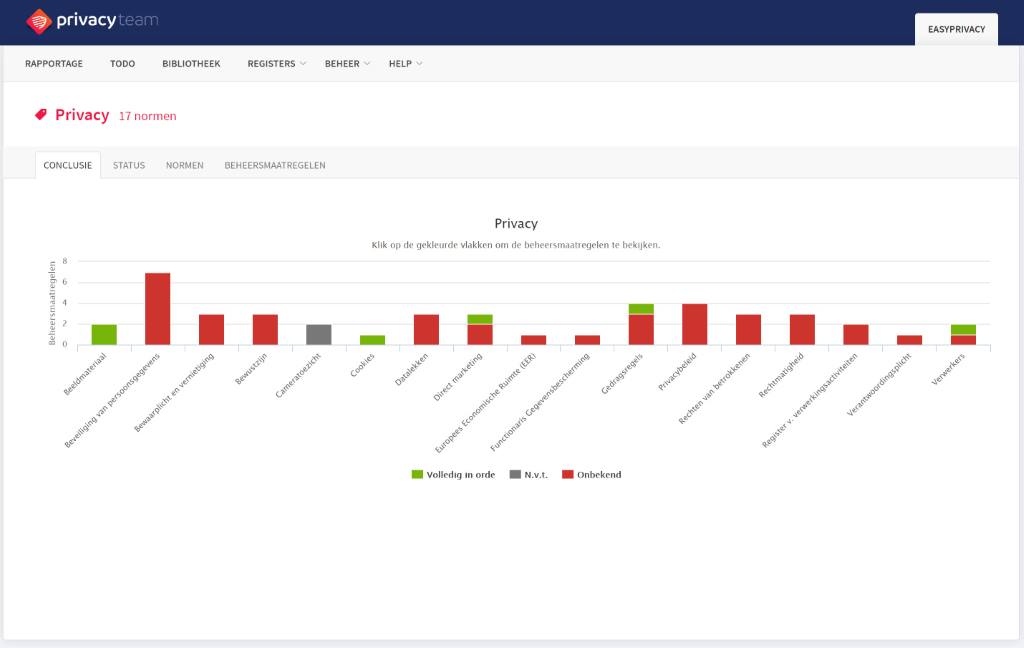Expand the BEHEER dropdown menu
The height and width of the screenshot is (648, 1024).
coord(347,63)
